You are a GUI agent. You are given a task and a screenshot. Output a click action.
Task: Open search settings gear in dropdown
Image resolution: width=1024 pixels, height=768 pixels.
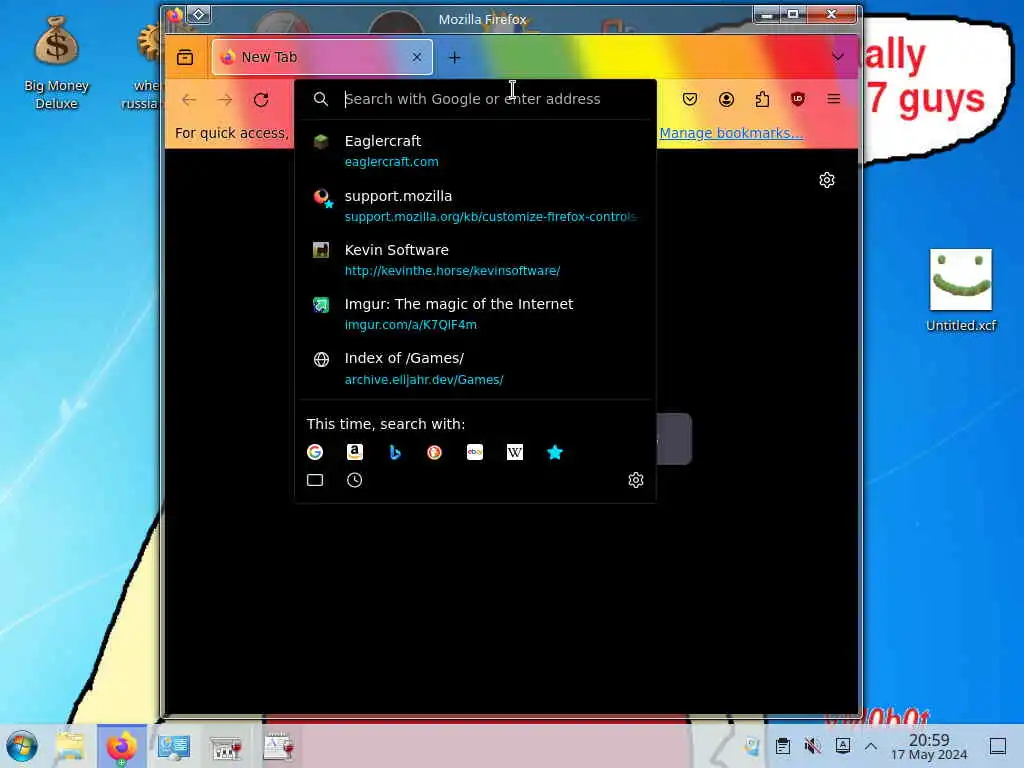tap(635, 480)
